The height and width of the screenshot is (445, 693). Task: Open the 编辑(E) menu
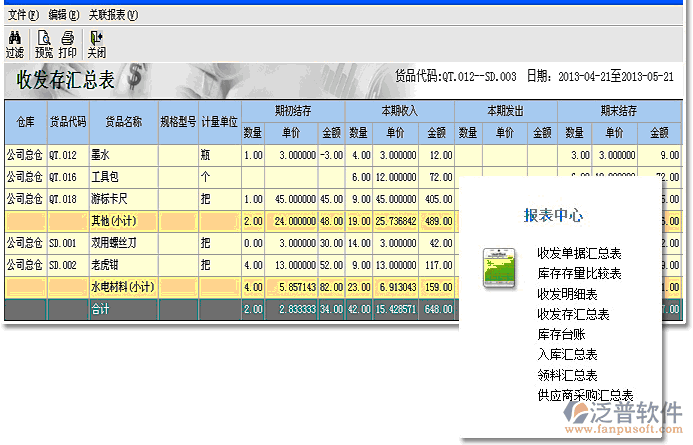tap(63, 16)
